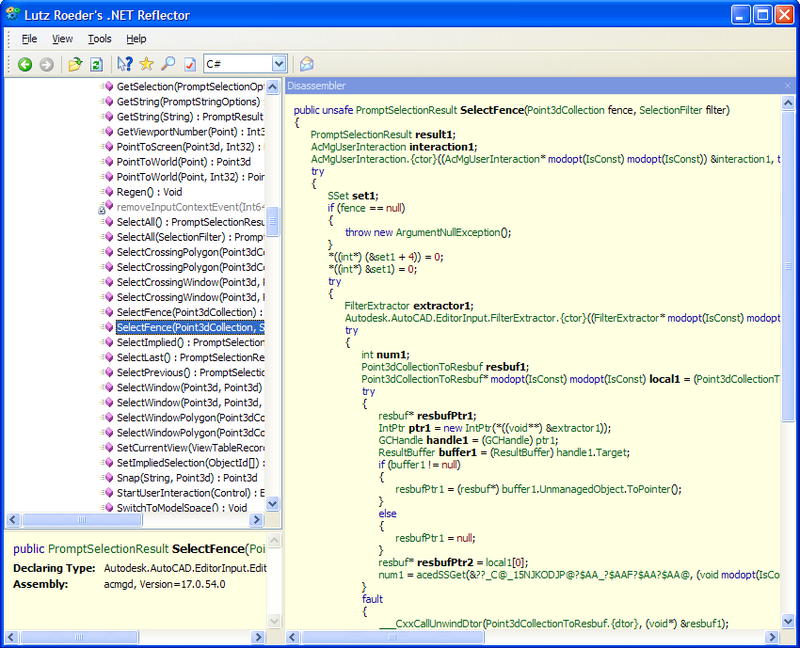This screenshot has height=648, width=800.
Task: Click the tree panel vertical scrollbar thumb
Action: pos(272,220)
